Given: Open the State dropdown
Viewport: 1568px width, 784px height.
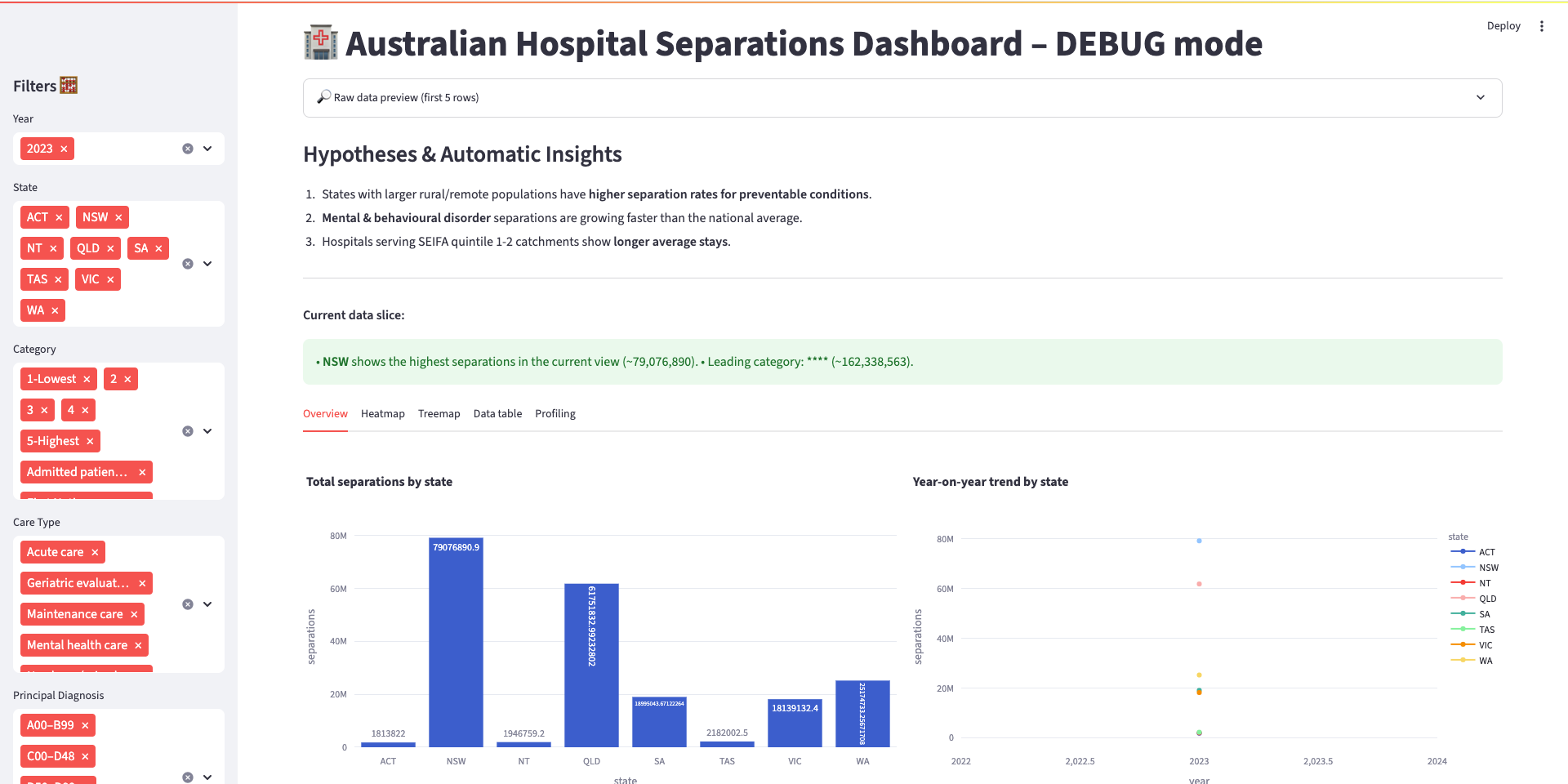Looking at the screenshot, I should (x=207, y=264).
